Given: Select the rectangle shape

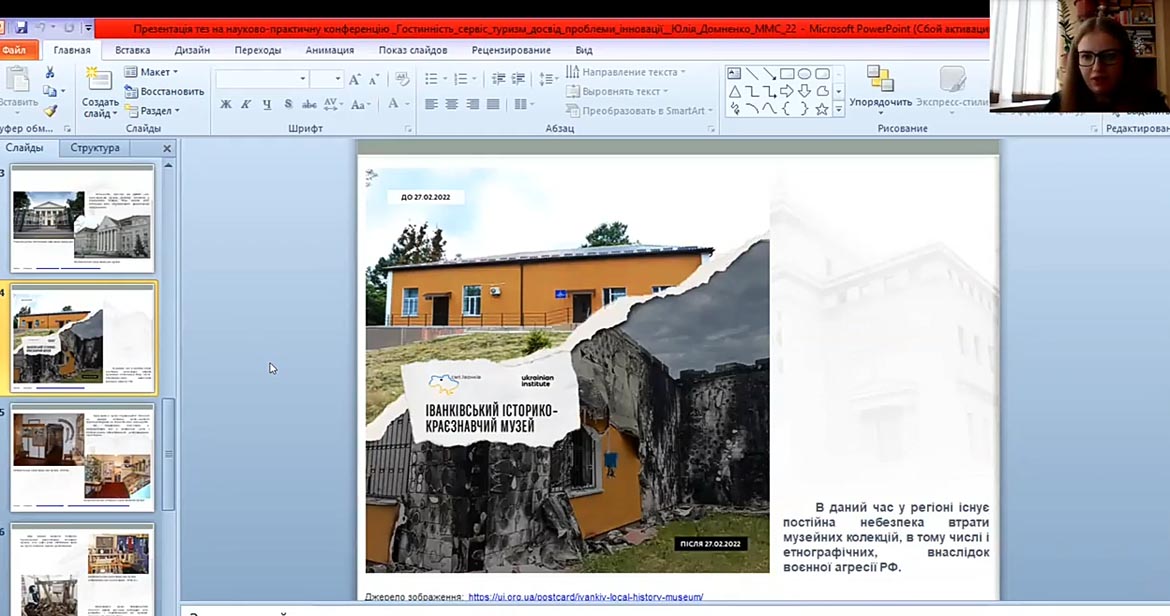Looking at the screenshot, I should [x=786, y=74].
